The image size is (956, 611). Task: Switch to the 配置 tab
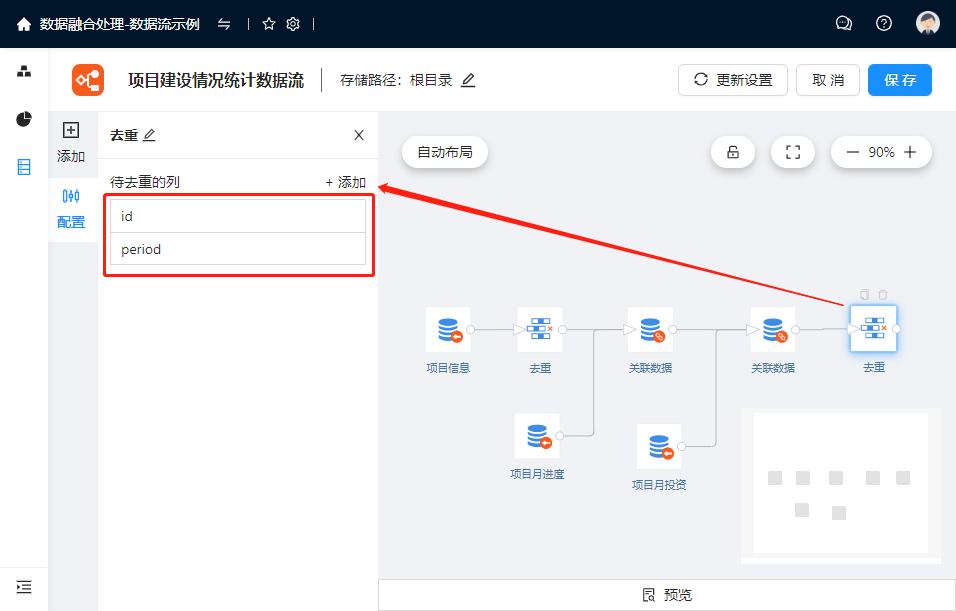[x=71, y=208]
